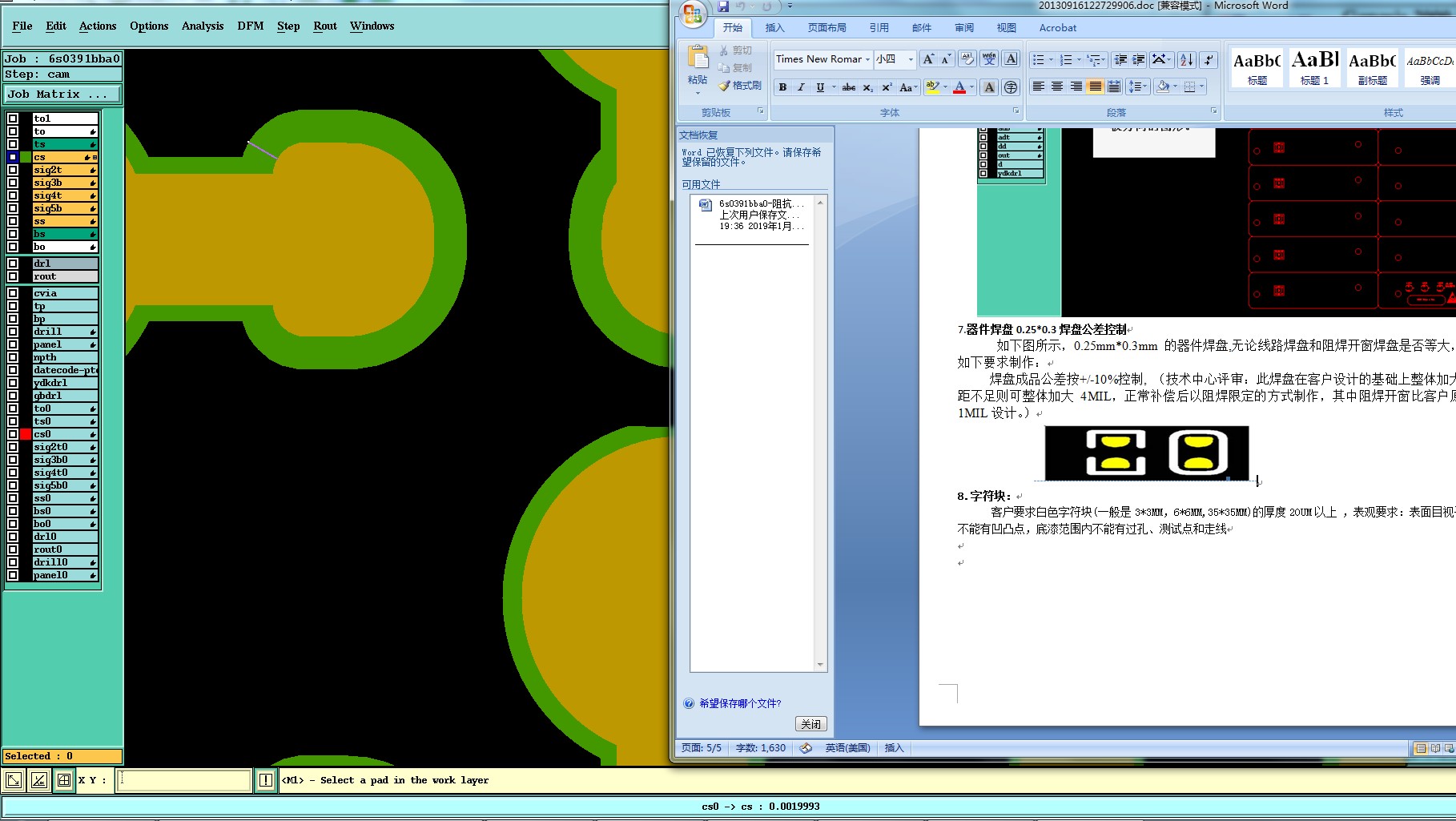Expand the Font group dialog launcher (字体)
The image size is (1456, 821).
1016,111
